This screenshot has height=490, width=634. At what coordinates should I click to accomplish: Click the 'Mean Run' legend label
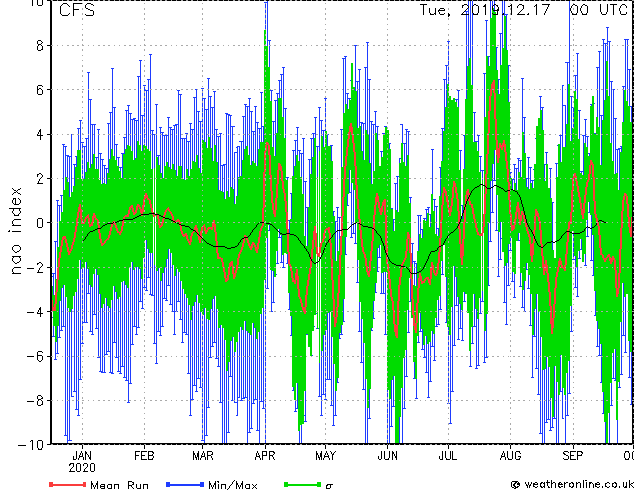(x=119, y=485)
